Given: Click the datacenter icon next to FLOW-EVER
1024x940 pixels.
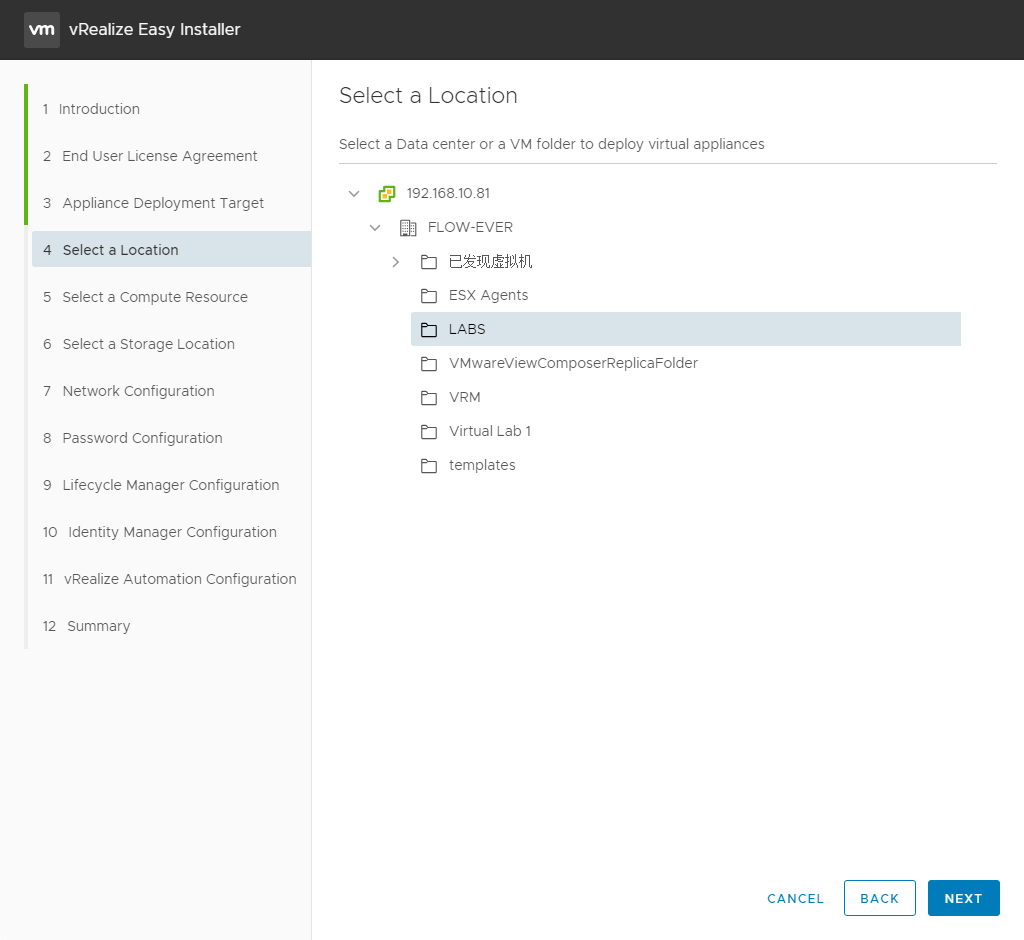Looking at the screenshot, I should point(408,227).
